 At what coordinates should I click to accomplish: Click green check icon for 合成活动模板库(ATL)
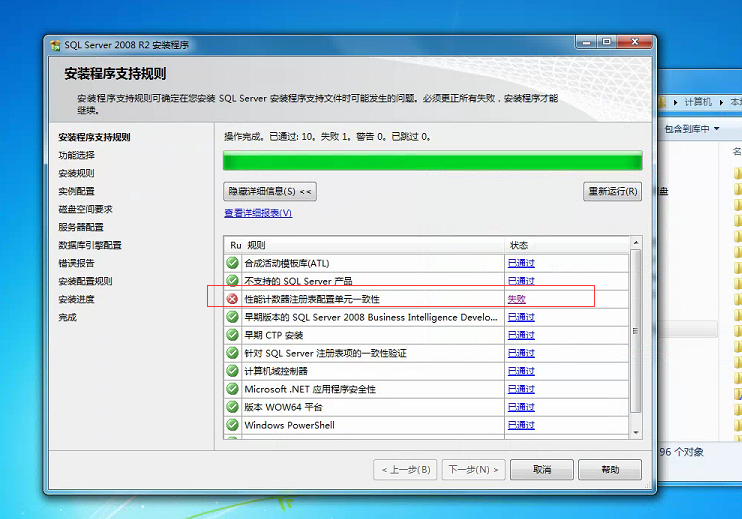(232, 263)
